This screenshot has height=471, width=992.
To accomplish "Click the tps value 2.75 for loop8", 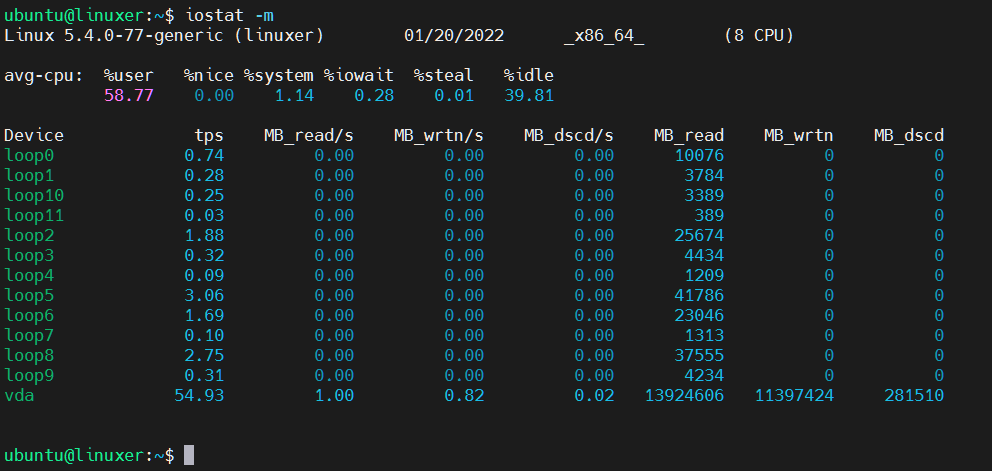I will click(x=204, y=356).
